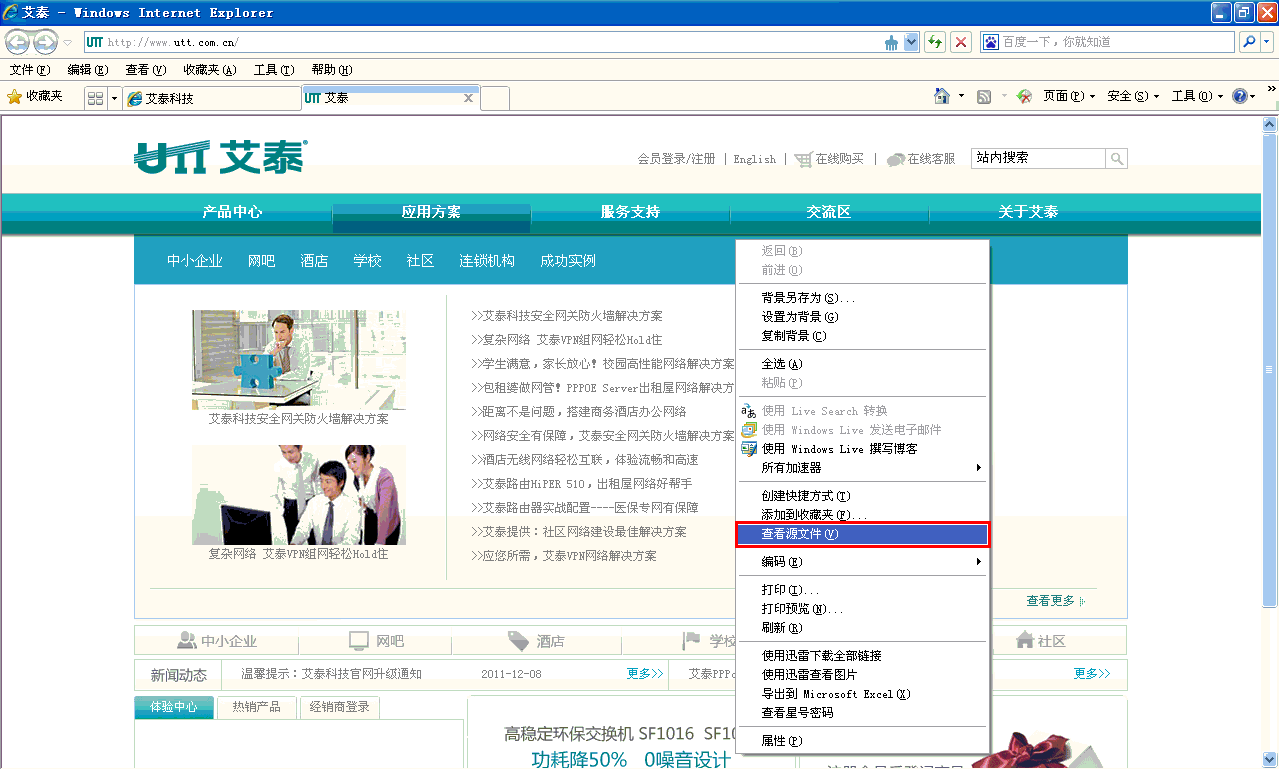1279x769 pixels.
Task: Click the 站内搜索 input field
Action: coord(1038,158)
